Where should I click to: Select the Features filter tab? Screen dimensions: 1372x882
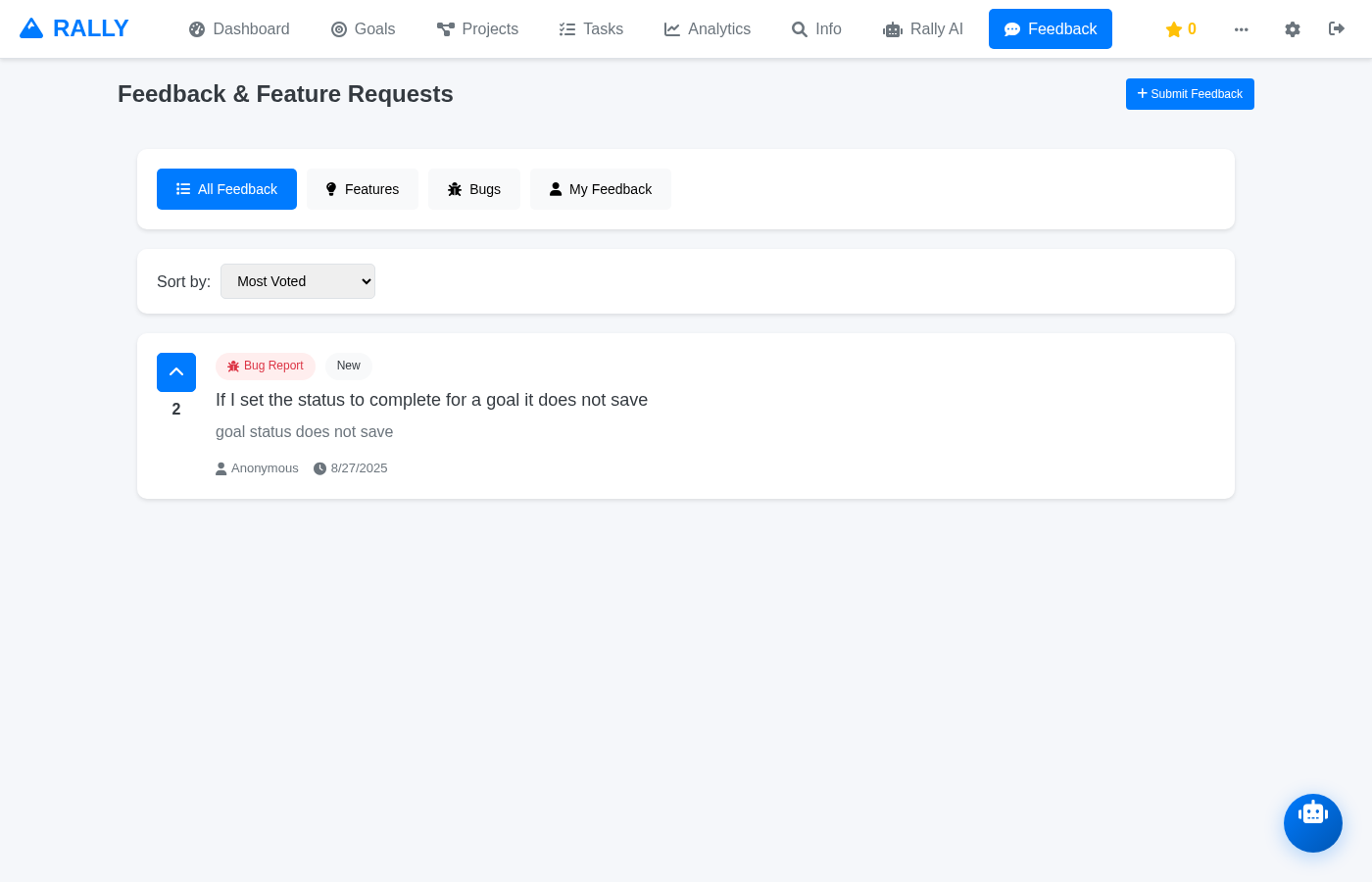click(363, 189)
